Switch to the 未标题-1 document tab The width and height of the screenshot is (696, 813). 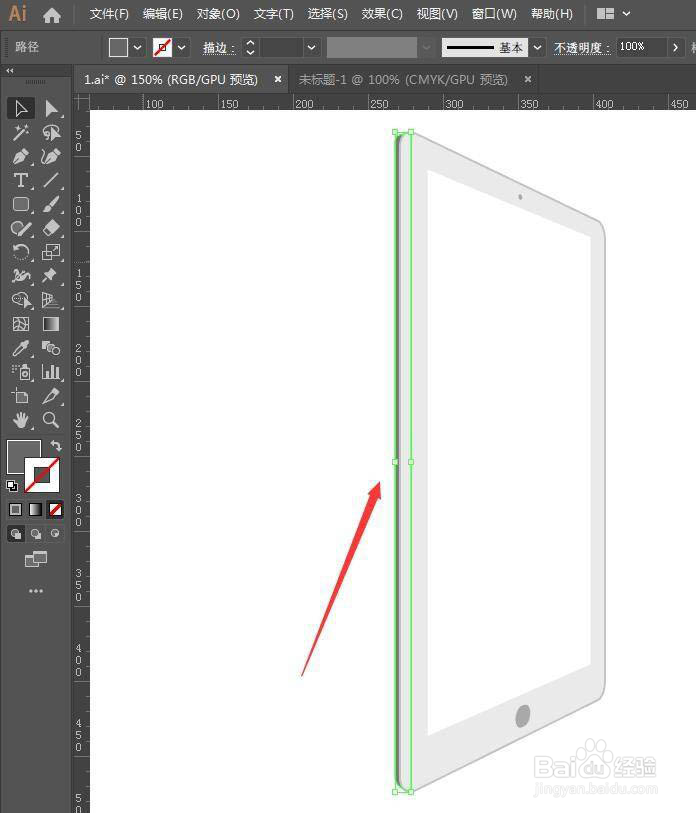pos(403,79)
